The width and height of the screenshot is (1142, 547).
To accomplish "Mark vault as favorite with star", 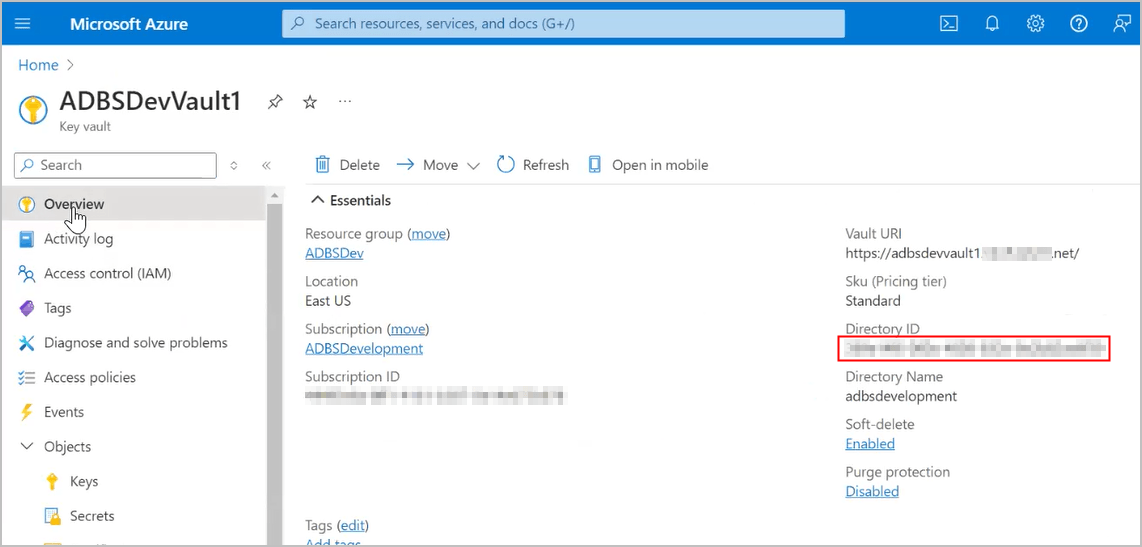I will [310, 102].
